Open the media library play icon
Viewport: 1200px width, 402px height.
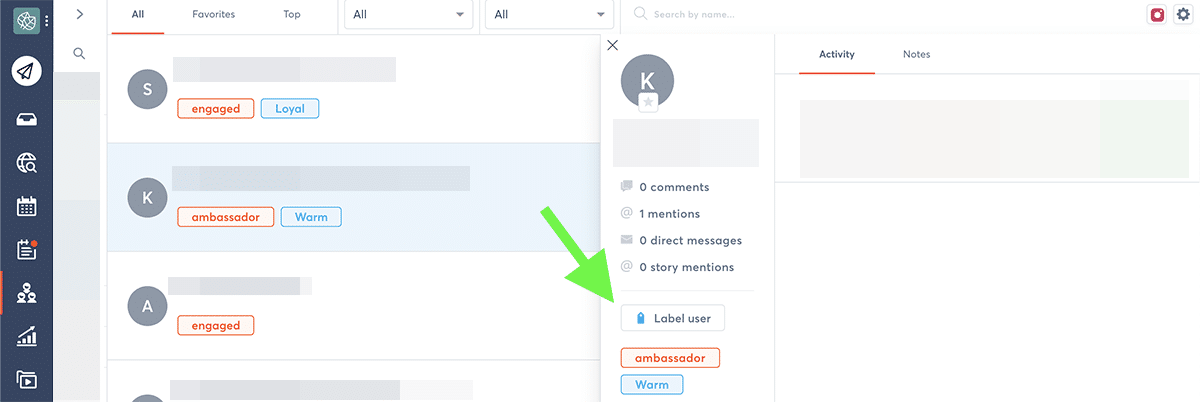click(x=26, y=380)
